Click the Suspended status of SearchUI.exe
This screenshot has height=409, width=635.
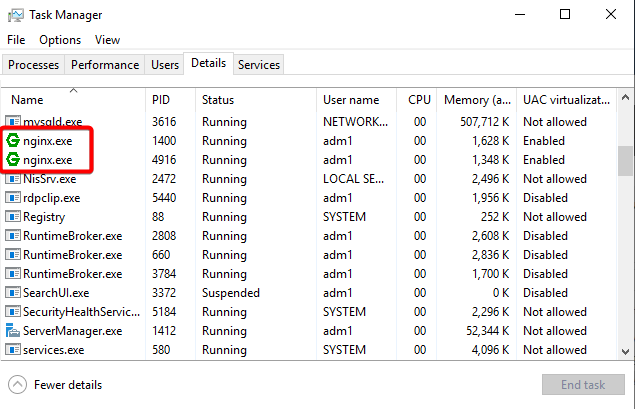231,293
